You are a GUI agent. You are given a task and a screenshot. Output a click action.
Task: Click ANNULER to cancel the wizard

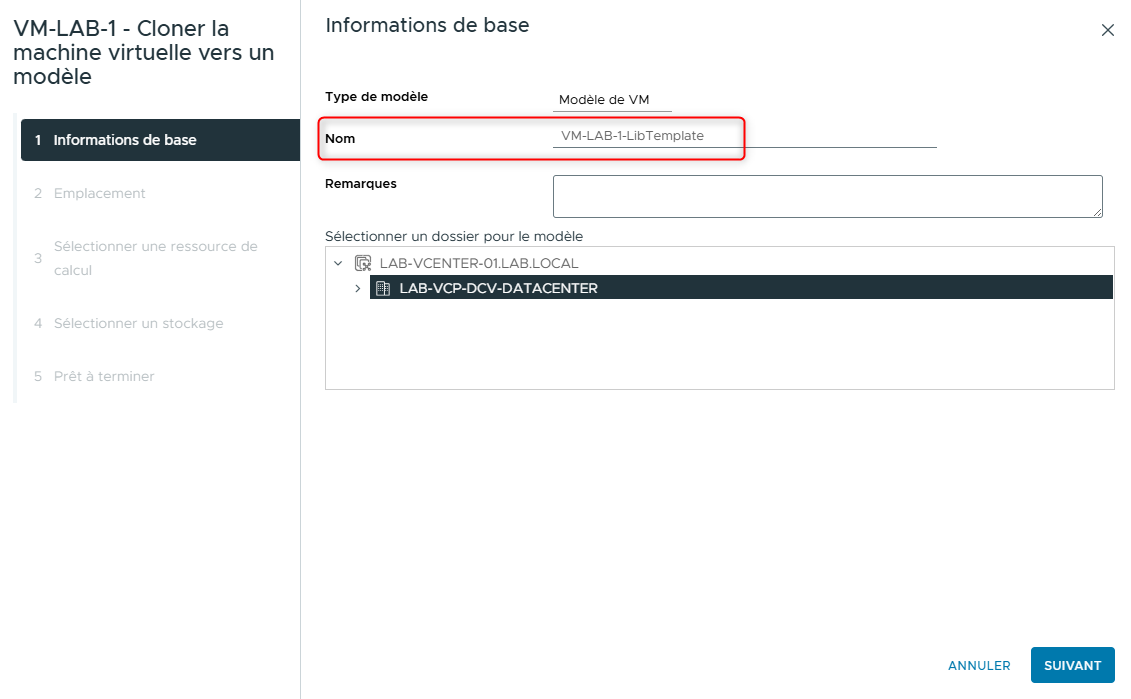pyautogui.click(x=979, y=665)
